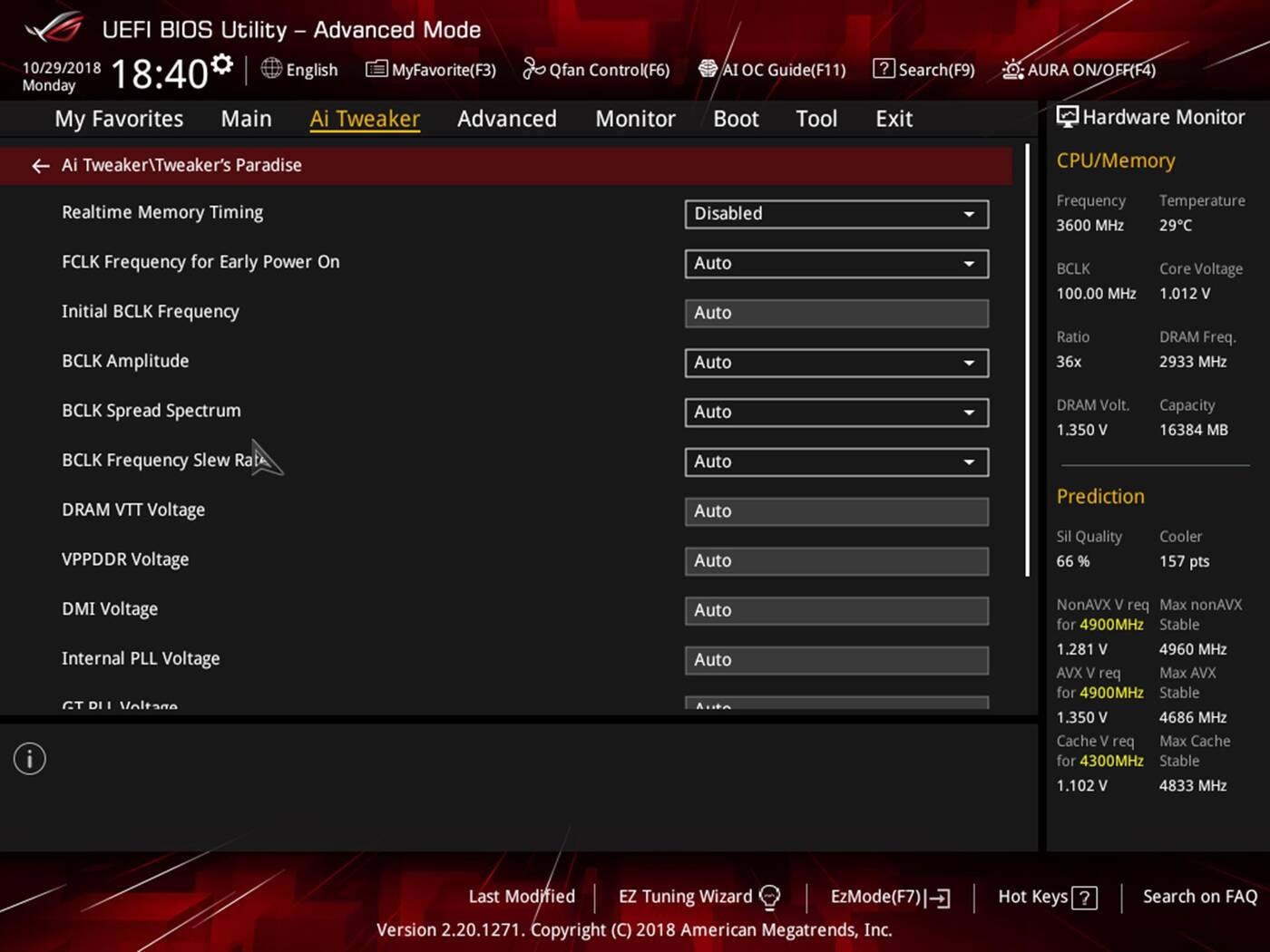Click the settings gear next to the clock

pyautogui.click(x=222, y=65)
